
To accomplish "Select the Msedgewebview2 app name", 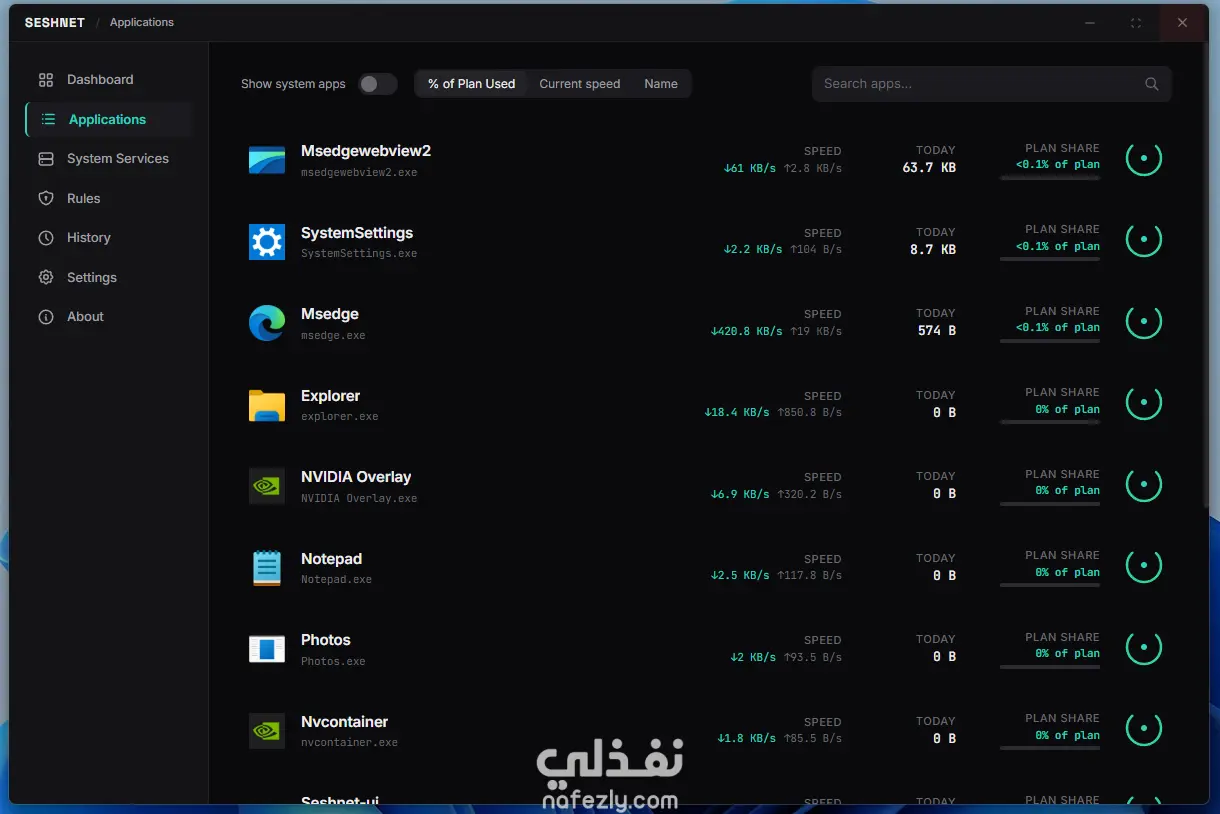I will click(x=366, y=151).
